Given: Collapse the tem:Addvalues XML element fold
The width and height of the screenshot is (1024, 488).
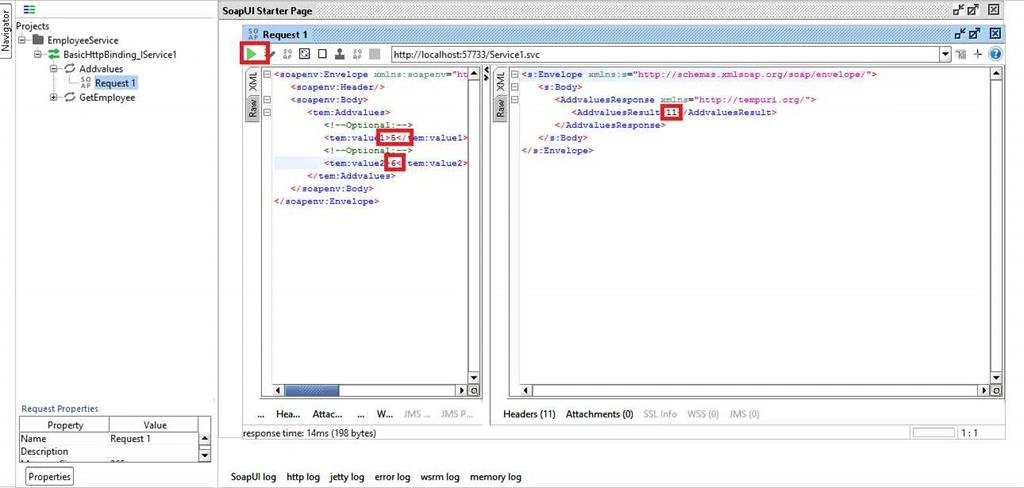Looking at the screenshot, I should (266, 112).
